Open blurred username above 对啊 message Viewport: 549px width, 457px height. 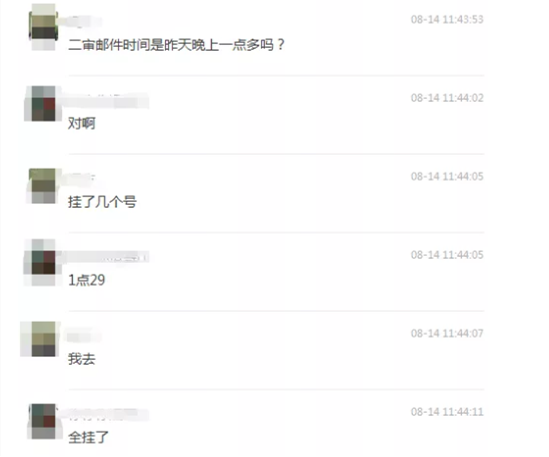pyautogui.click(x=106, y=101)
